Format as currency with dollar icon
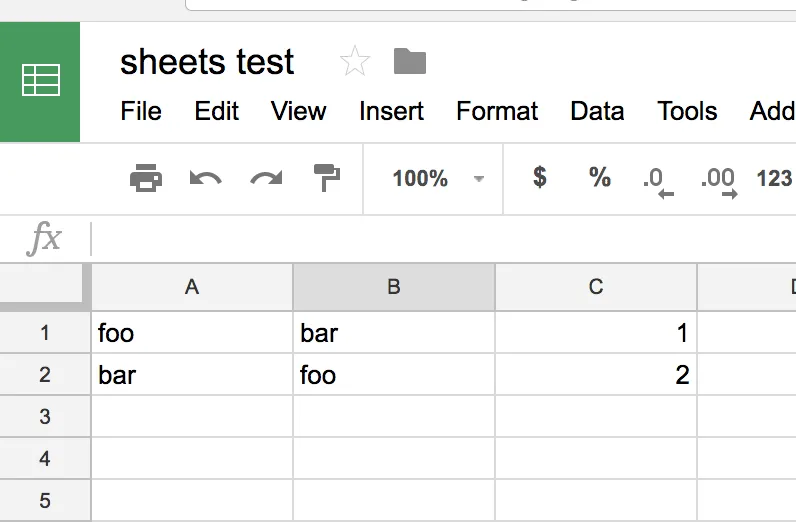796x522 pixels. [x=540, y=178]
